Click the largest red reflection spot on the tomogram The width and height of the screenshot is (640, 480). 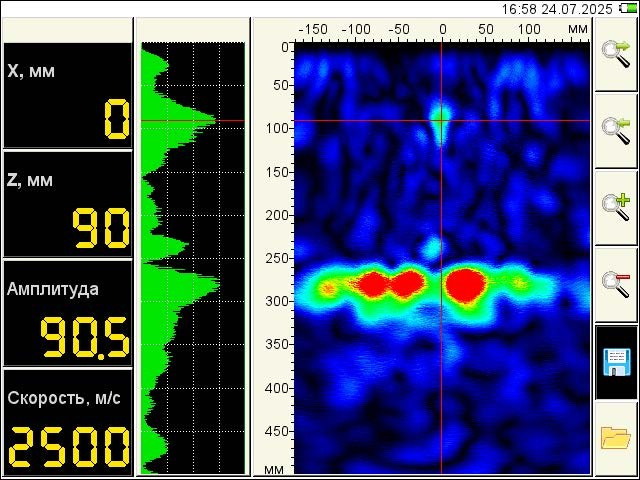click(465, 285)
